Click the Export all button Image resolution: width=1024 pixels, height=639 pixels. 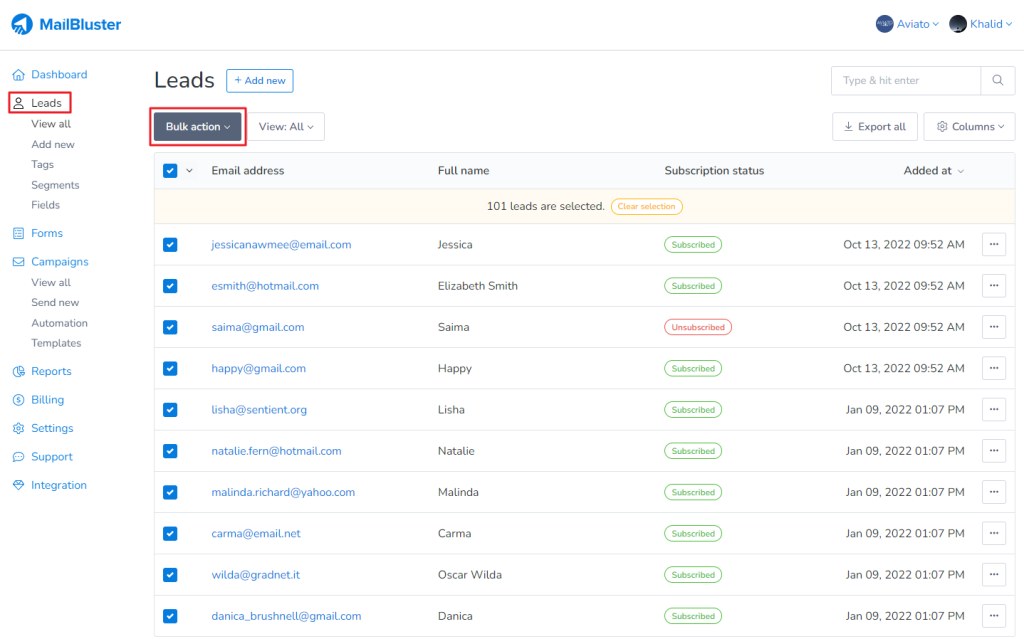(874, 126)
